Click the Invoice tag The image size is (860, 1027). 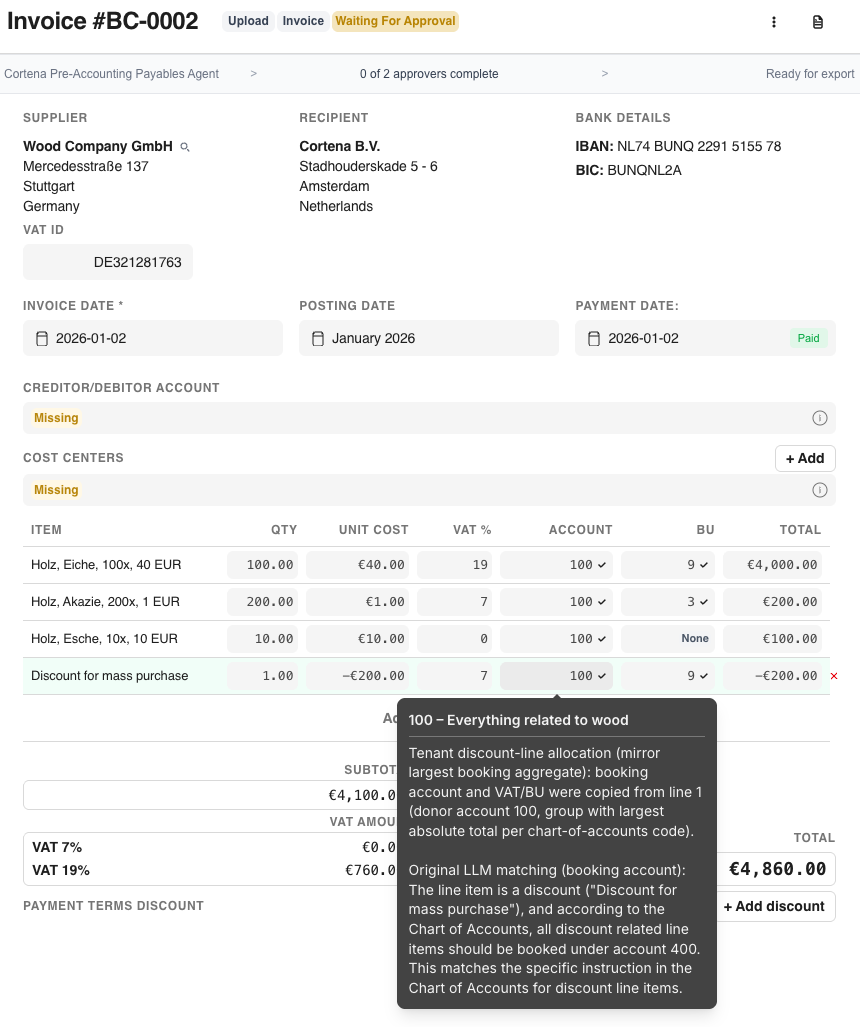pos(303,21)
